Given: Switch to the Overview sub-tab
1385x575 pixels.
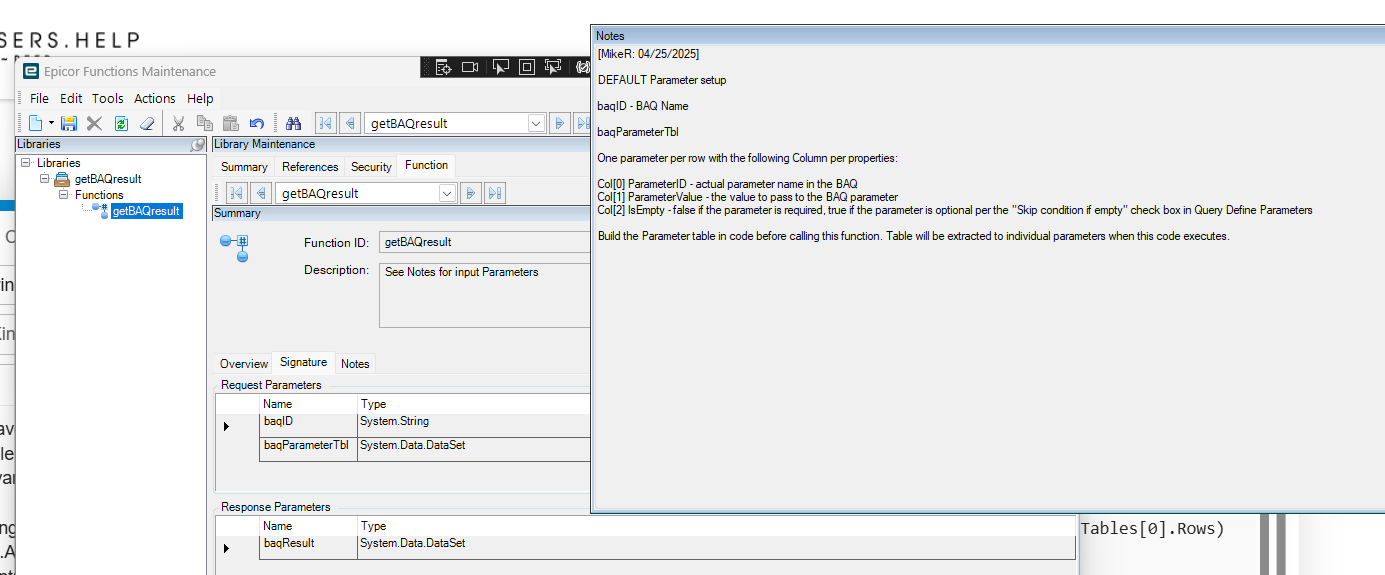Looking at the screenshot, I should coord(244,364).
